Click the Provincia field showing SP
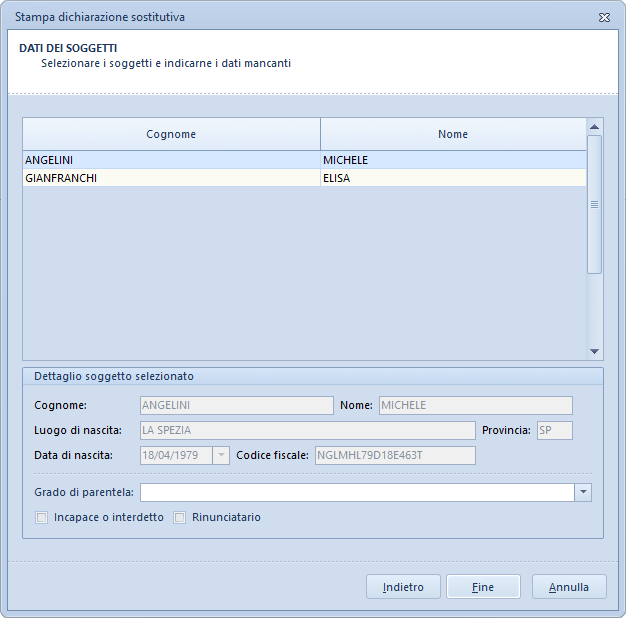 [554, 431]
